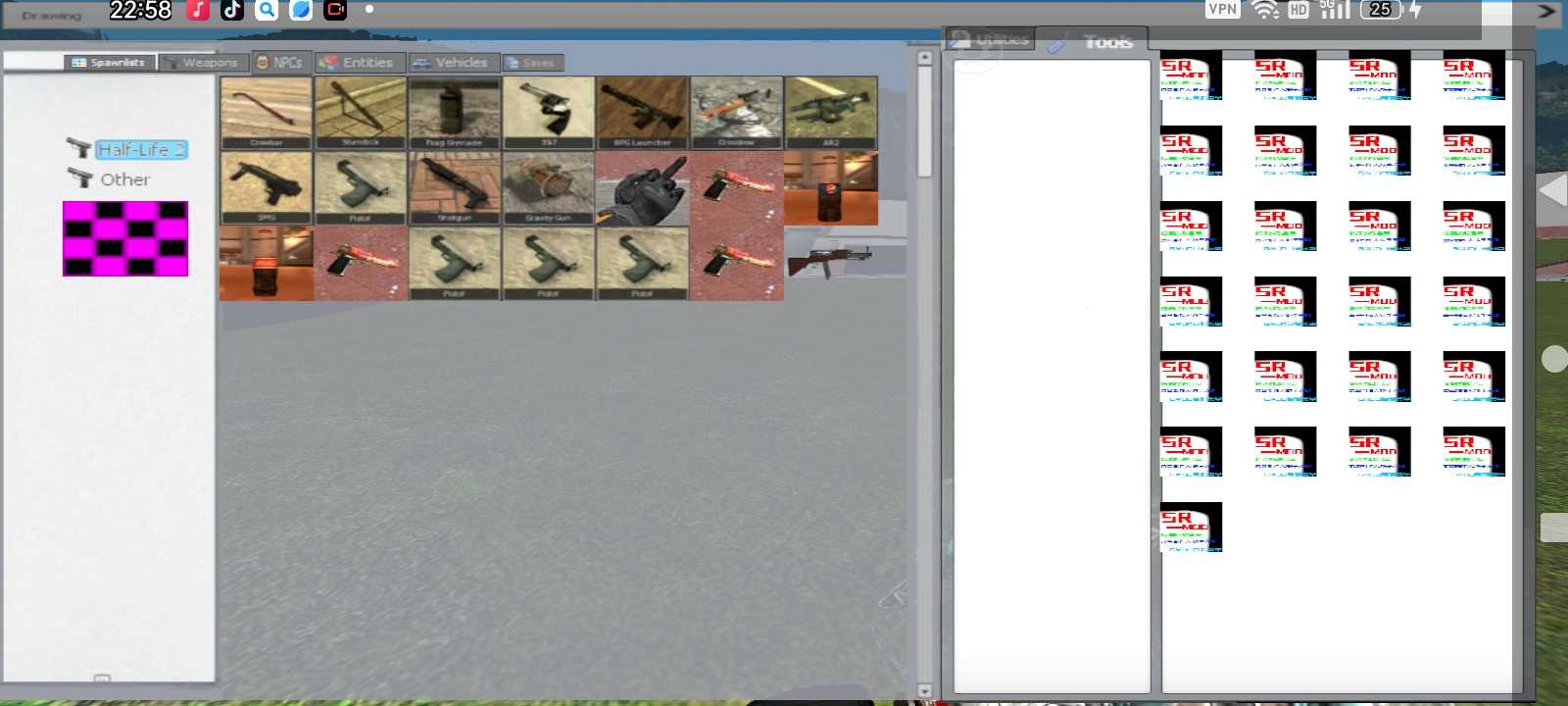Tap the white triangle back button
The image size is (1568, 706).
[x=1553, y=190]
